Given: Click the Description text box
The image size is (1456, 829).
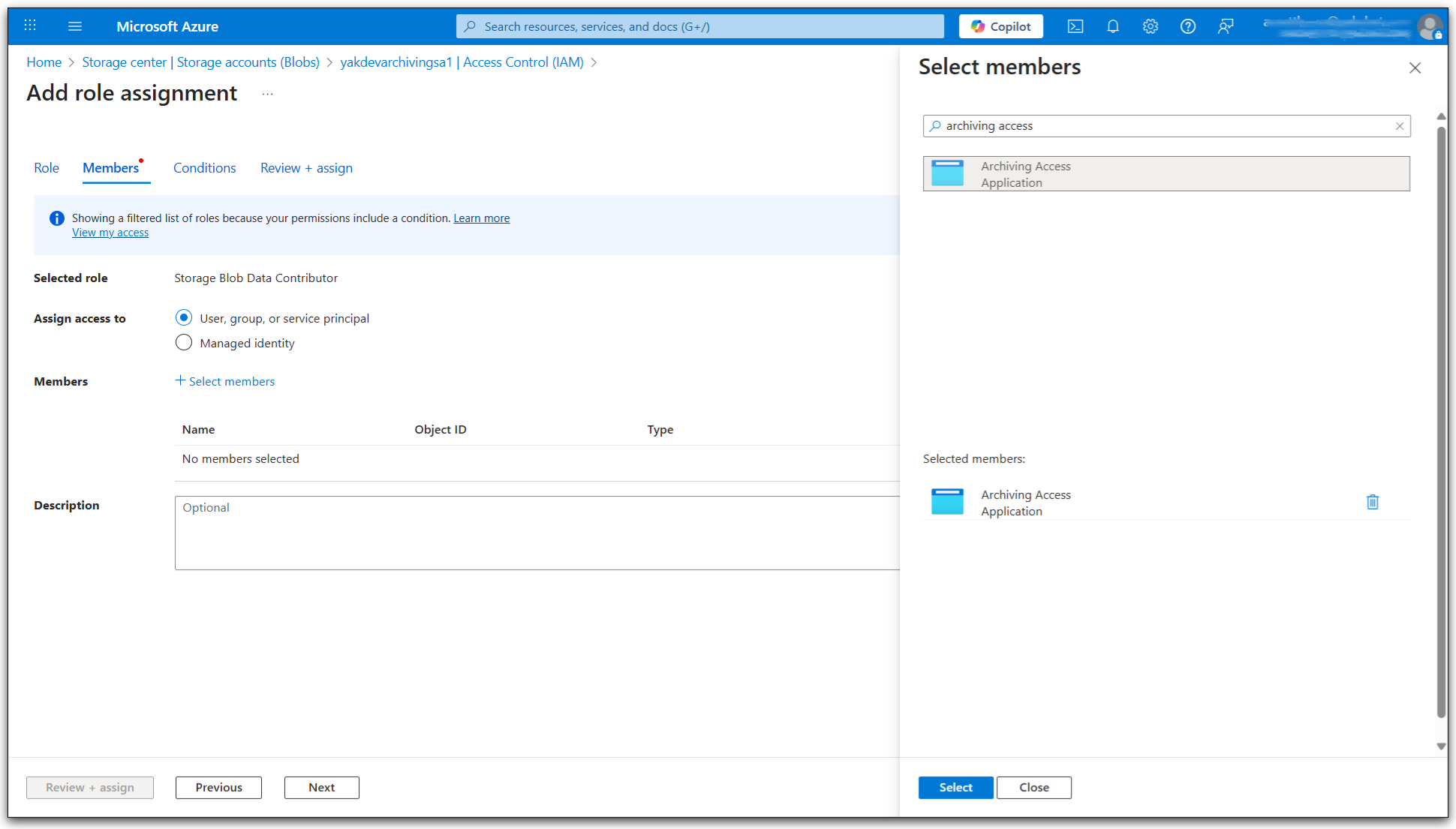Looking at the screenshot, I should pyautogui.click(x=537, y=533).
